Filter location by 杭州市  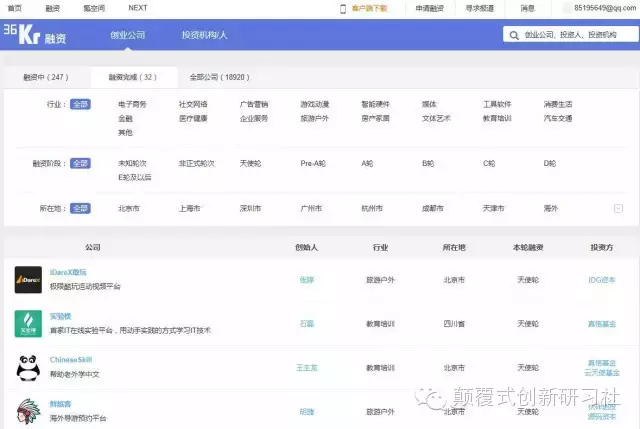click(372, 209)
